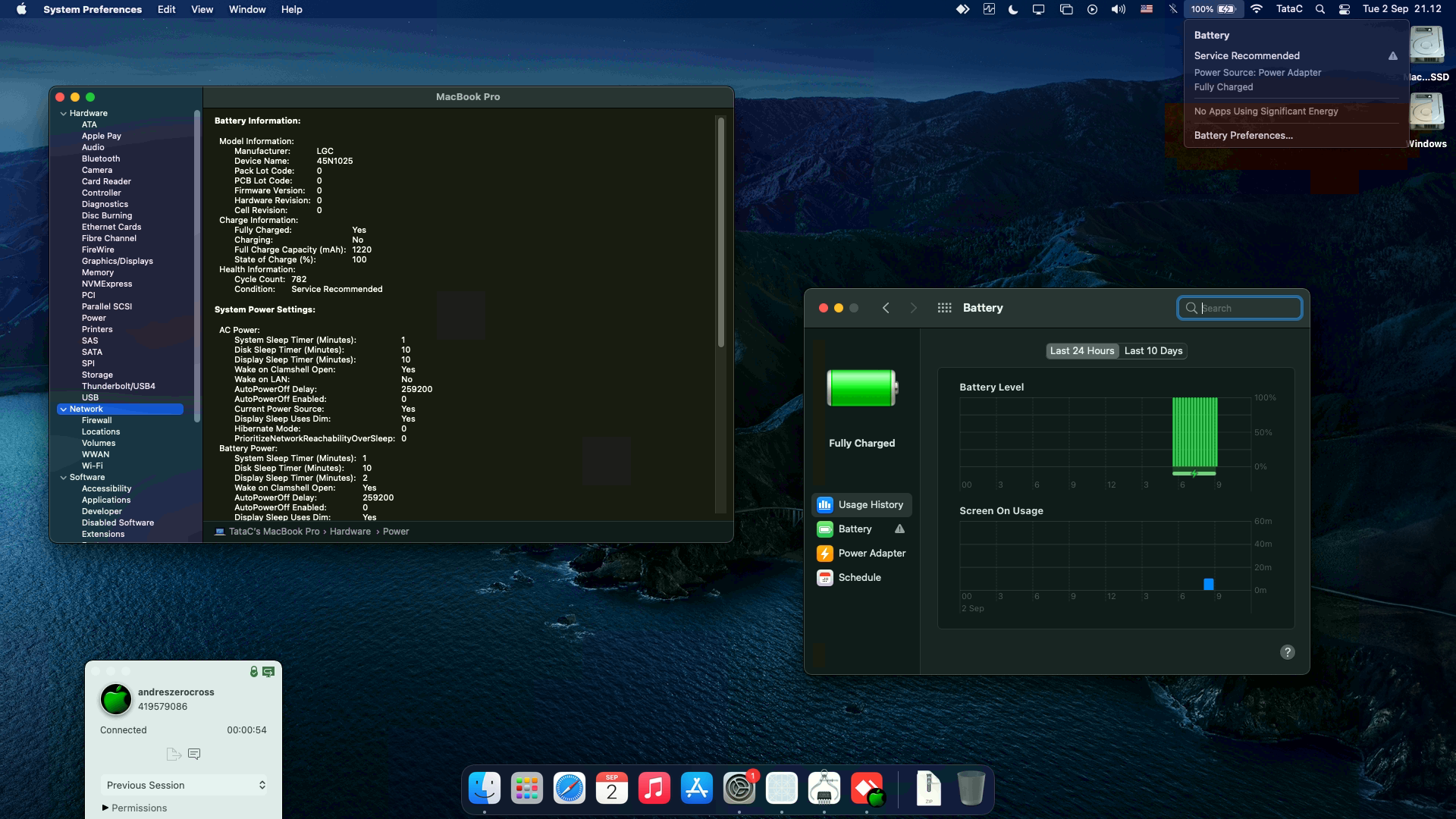
Task: Collapse the Hardware tree section
Action: click(64, 114)
